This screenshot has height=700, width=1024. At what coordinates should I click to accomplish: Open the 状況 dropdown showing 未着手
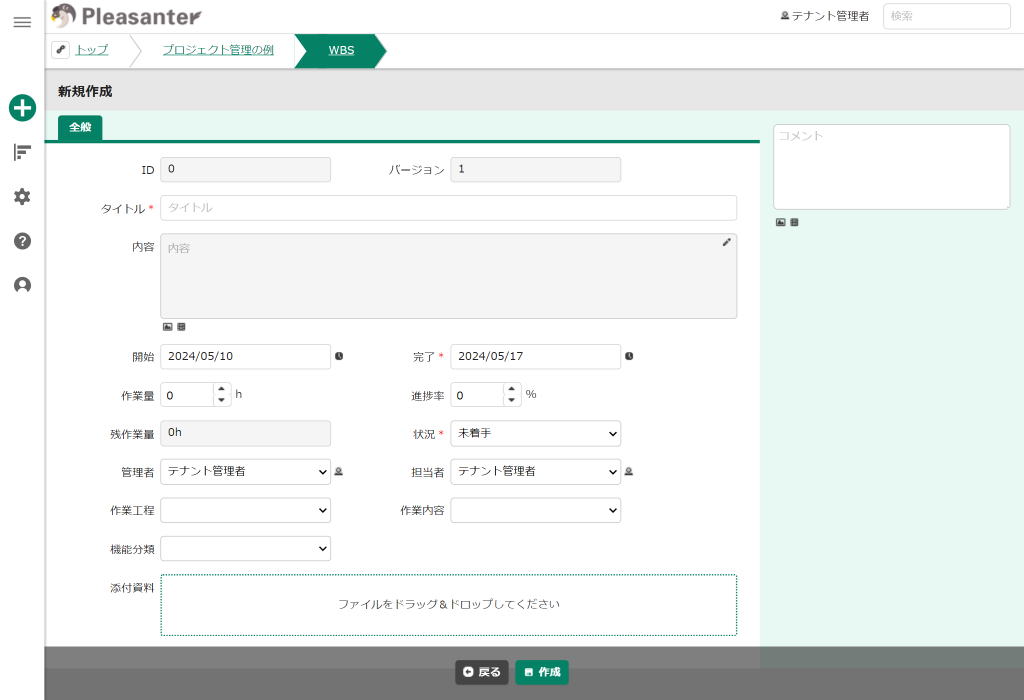click(x=536, y=434)
